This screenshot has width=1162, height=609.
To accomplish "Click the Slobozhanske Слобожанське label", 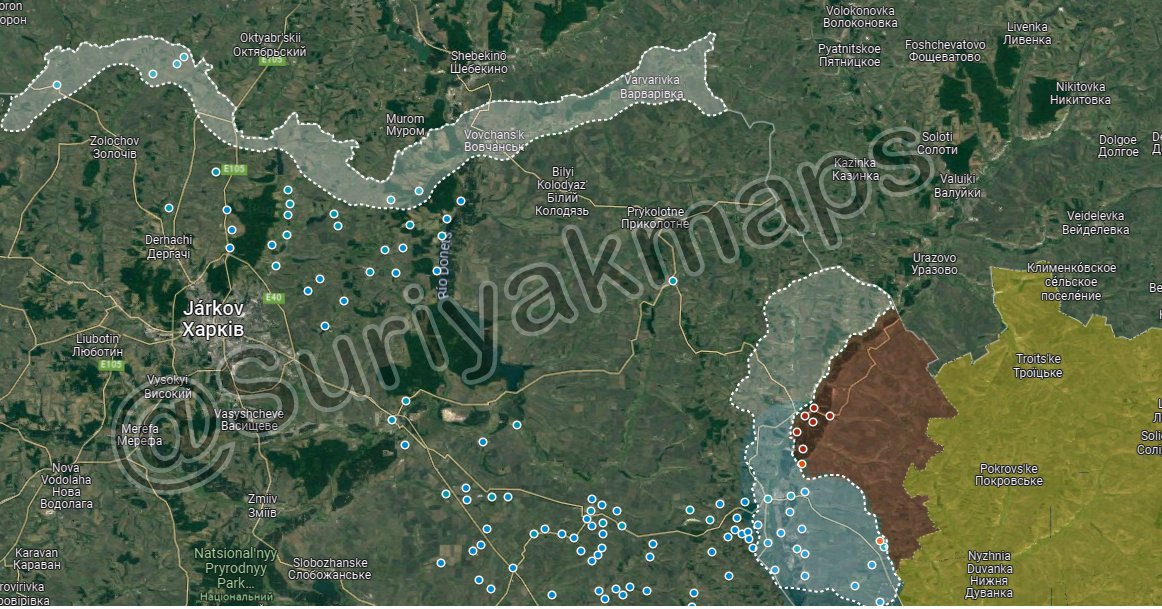I will tap(329, 569).
